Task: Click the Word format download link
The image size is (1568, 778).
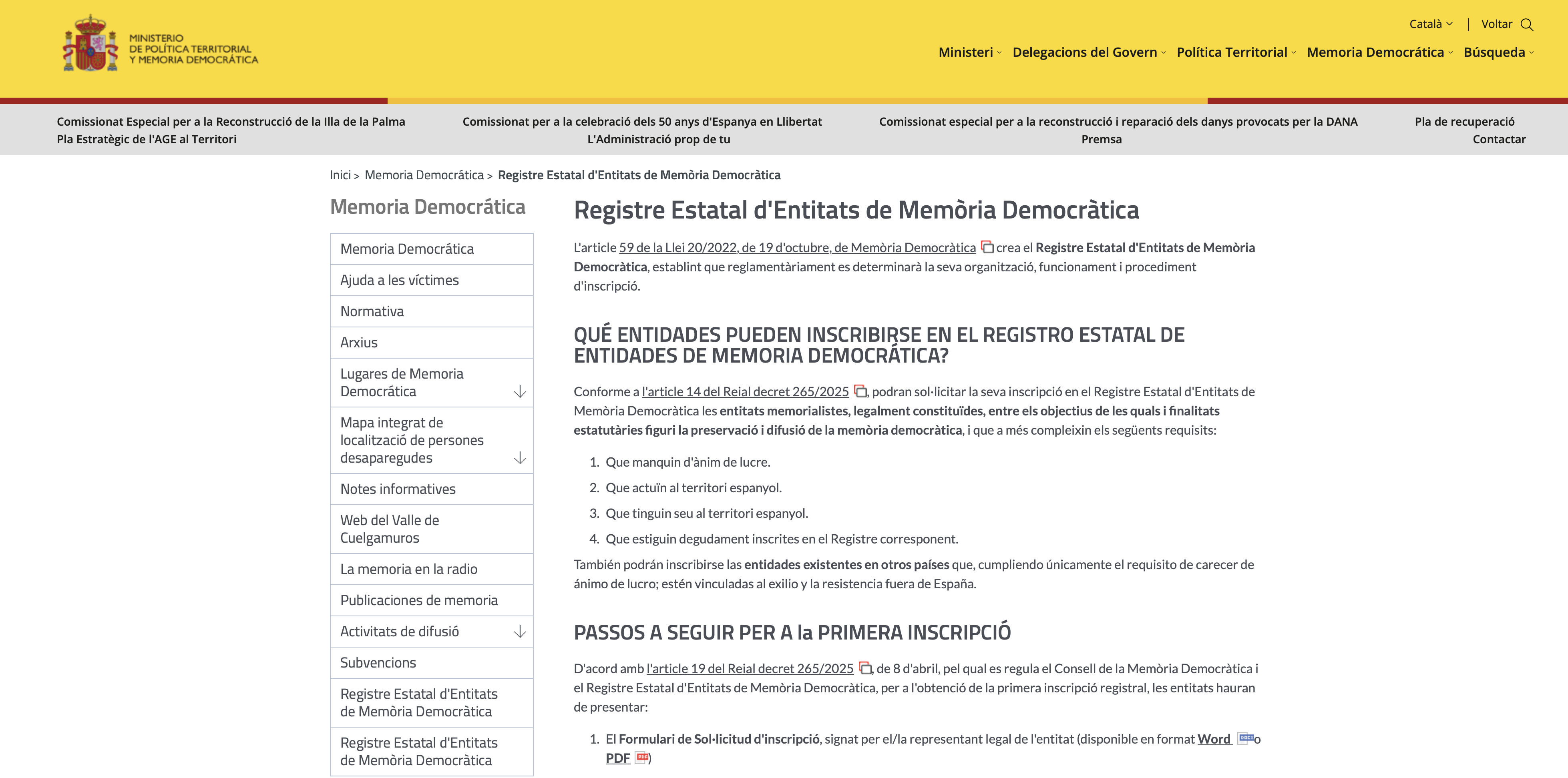Action: pyautogui.click(x=1214, y=738)
